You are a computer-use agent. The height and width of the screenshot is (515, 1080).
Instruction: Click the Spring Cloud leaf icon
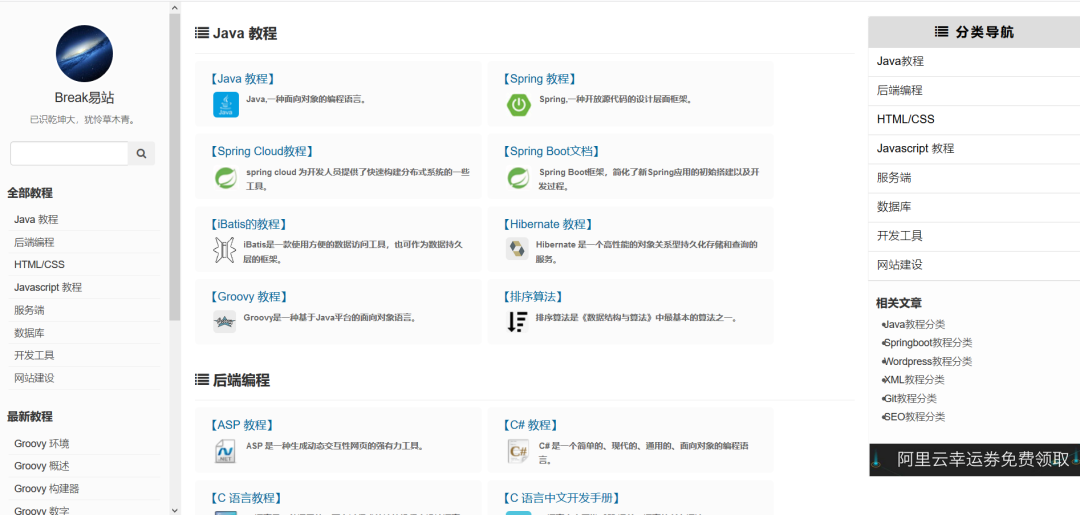coord(226,178)
